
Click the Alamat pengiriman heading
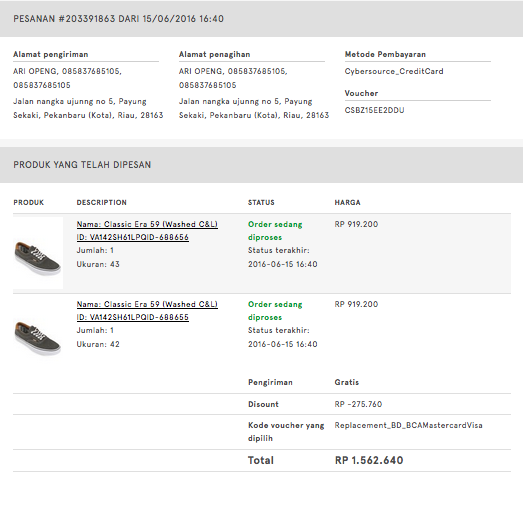51,54
